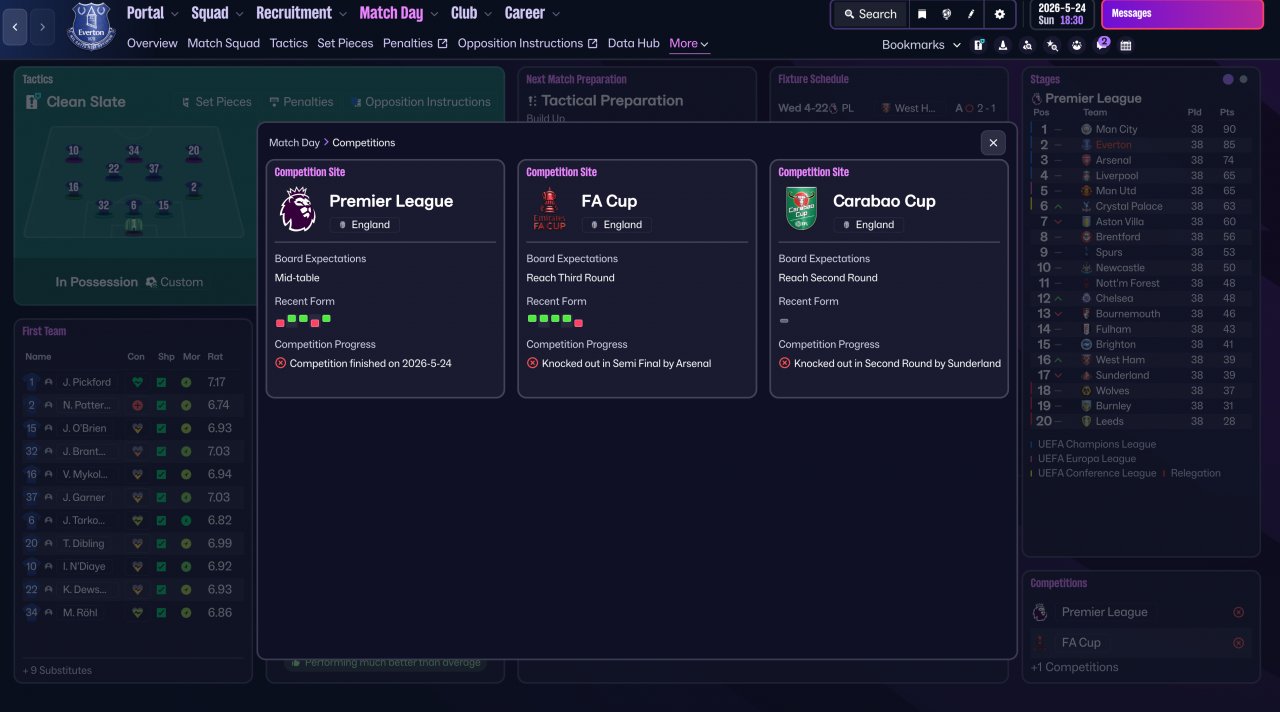Click Premier League recent form indicators
The image size is (1280, 712).
tap(303, 320)
